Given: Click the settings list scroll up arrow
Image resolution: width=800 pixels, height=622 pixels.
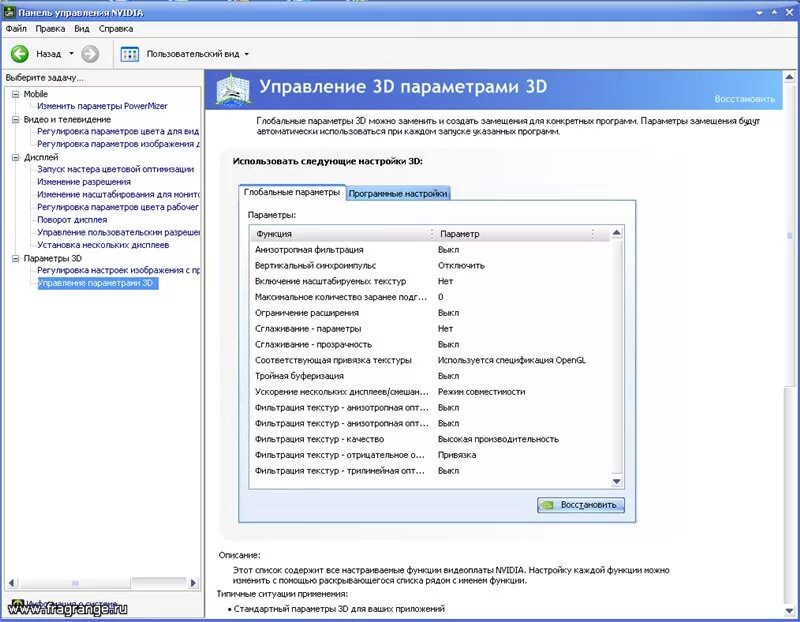Looking at the screenshot, I should 616,233.
